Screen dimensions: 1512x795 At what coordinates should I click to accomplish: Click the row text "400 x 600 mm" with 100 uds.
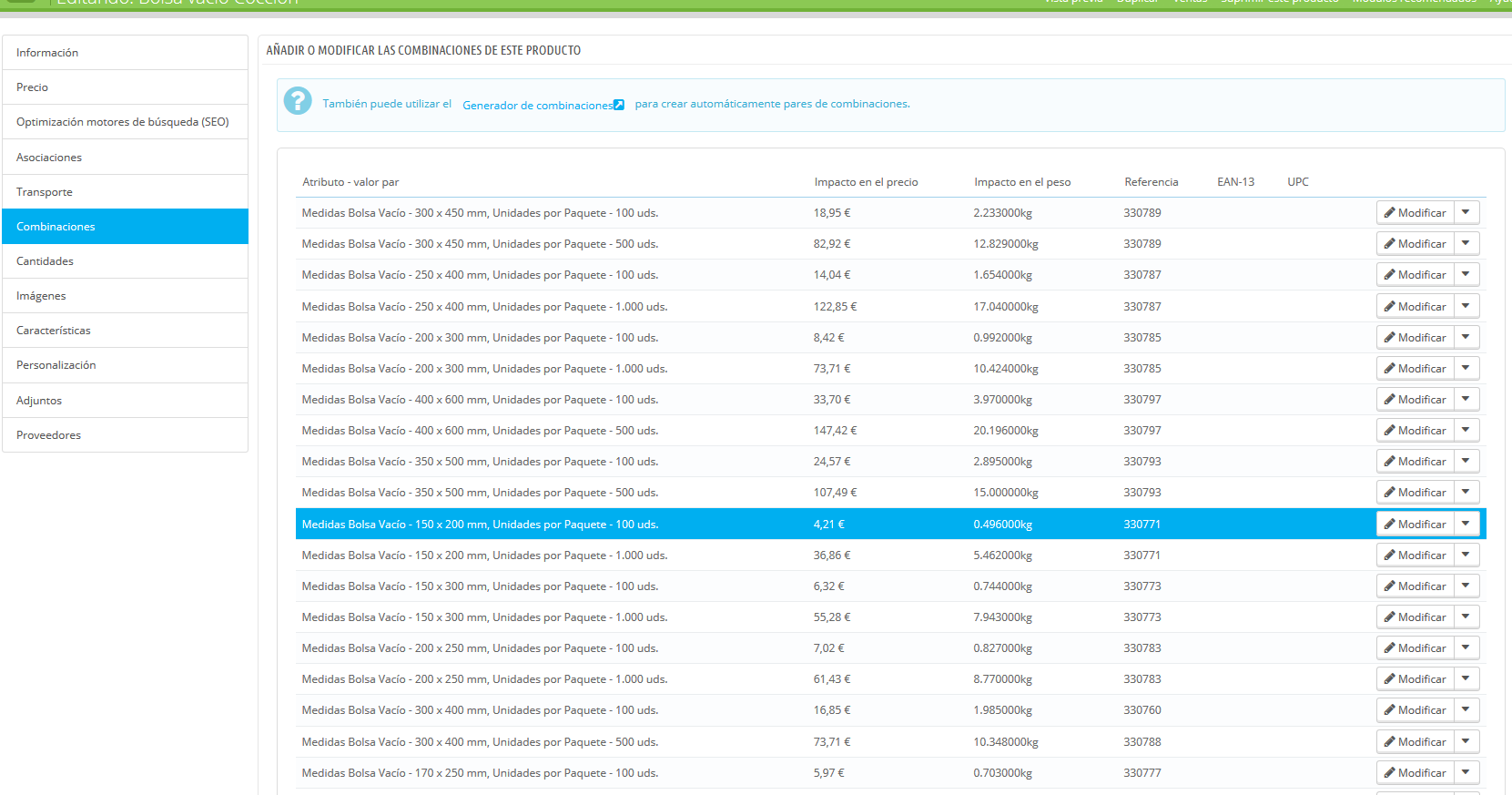[480, 400]
